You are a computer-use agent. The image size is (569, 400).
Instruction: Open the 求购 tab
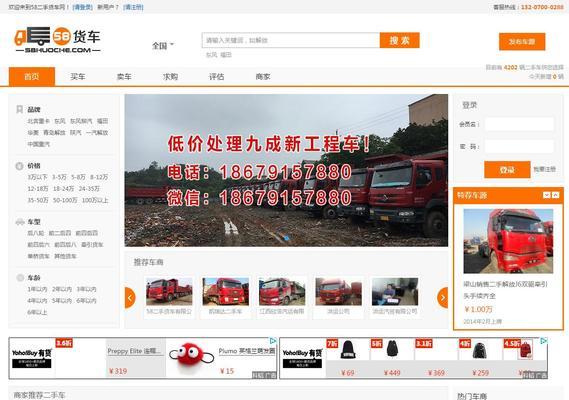coord(170,77)
